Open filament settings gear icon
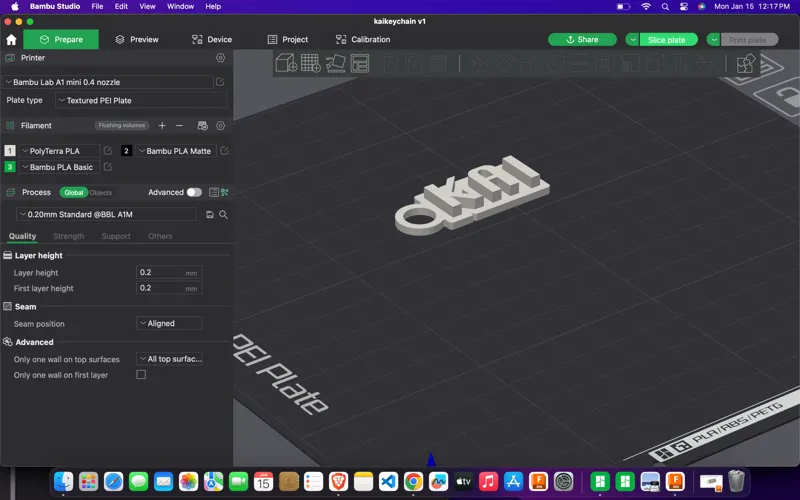 pos(220,126)
